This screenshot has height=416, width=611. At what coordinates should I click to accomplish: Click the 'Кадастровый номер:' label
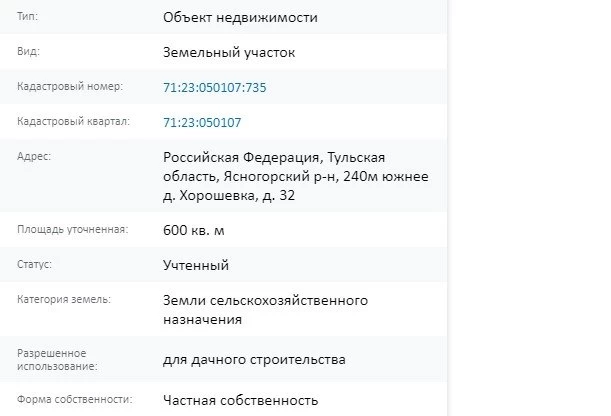pyautogui.click(x=70, y=87)
